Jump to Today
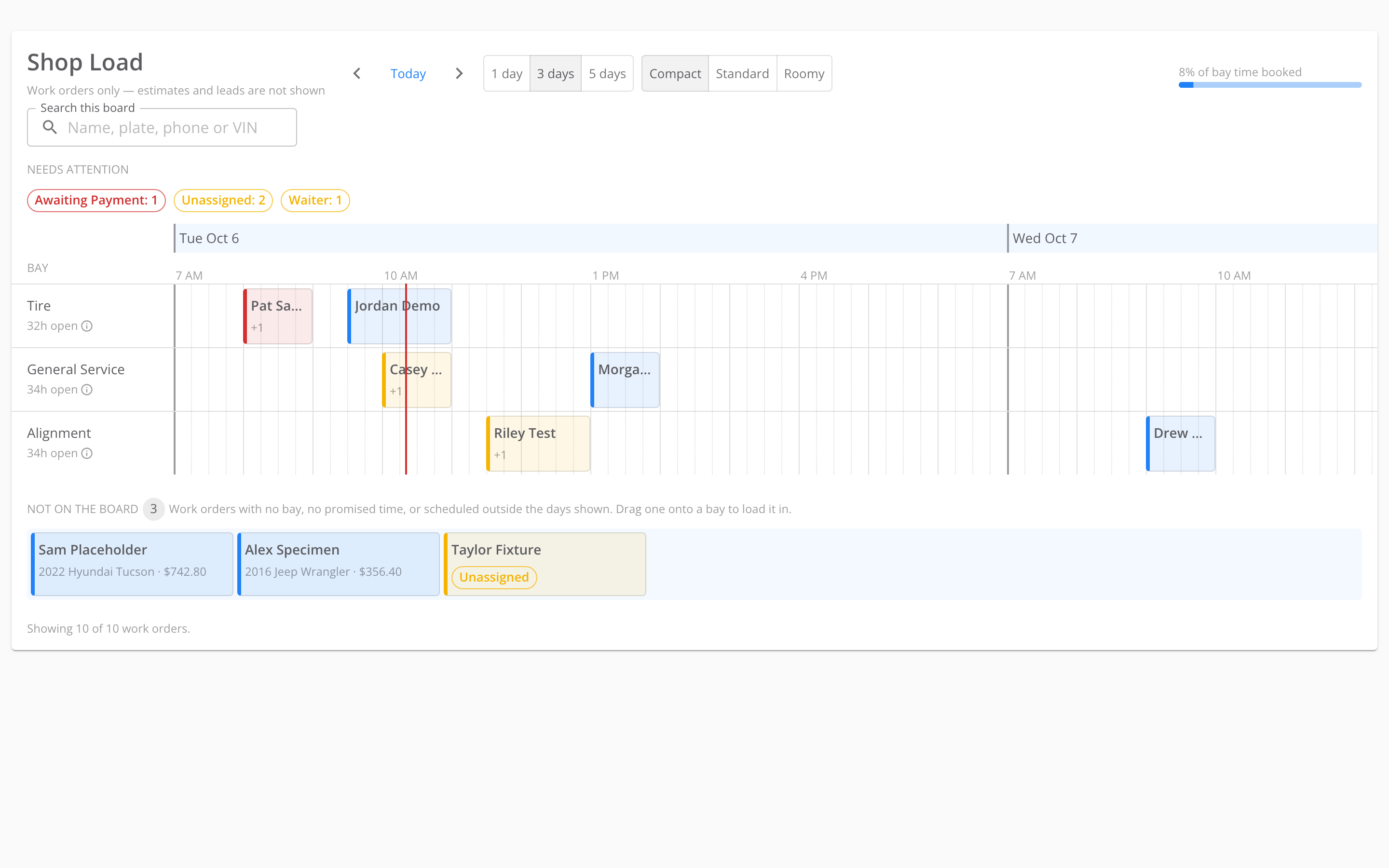Image resolution: width=1389 pixels, height=868 pixels. coord(408,73)
